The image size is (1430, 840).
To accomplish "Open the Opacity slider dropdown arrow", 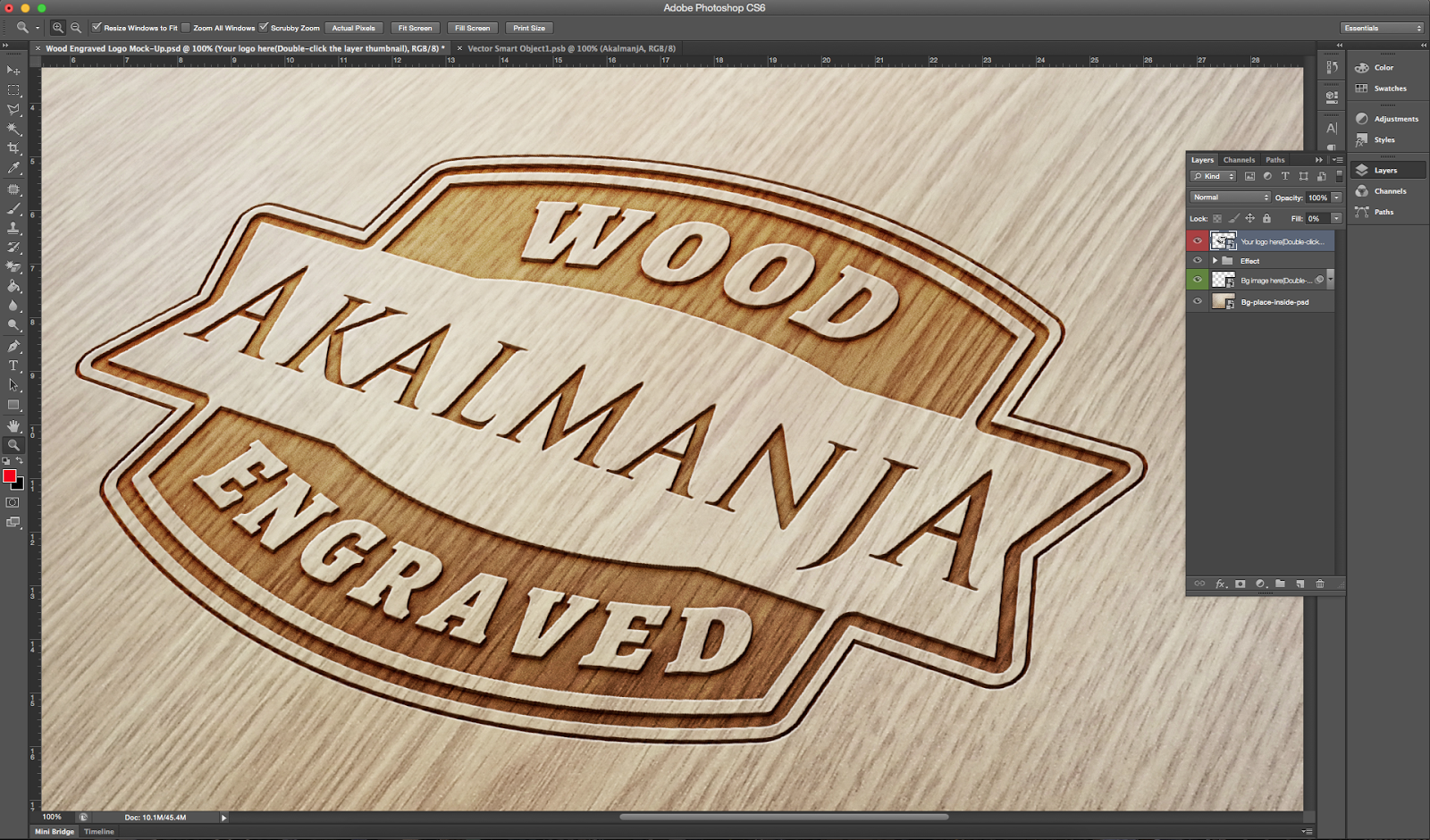I will 1337,197.
